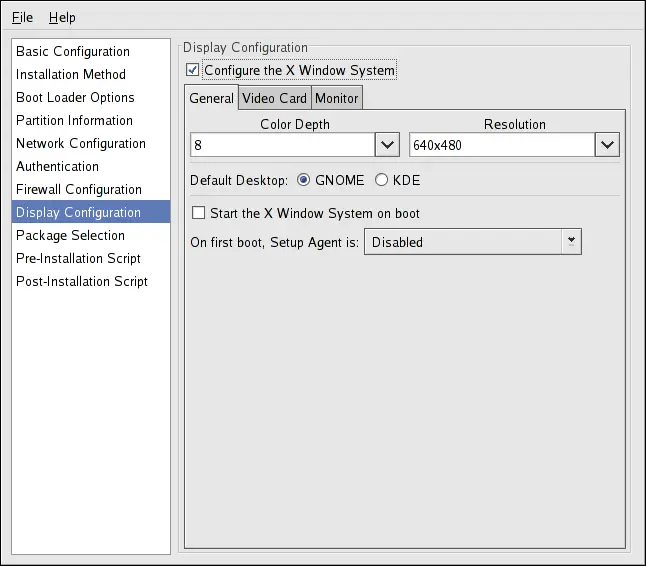
Task: Open the Help menu
Action: [62, 17]
